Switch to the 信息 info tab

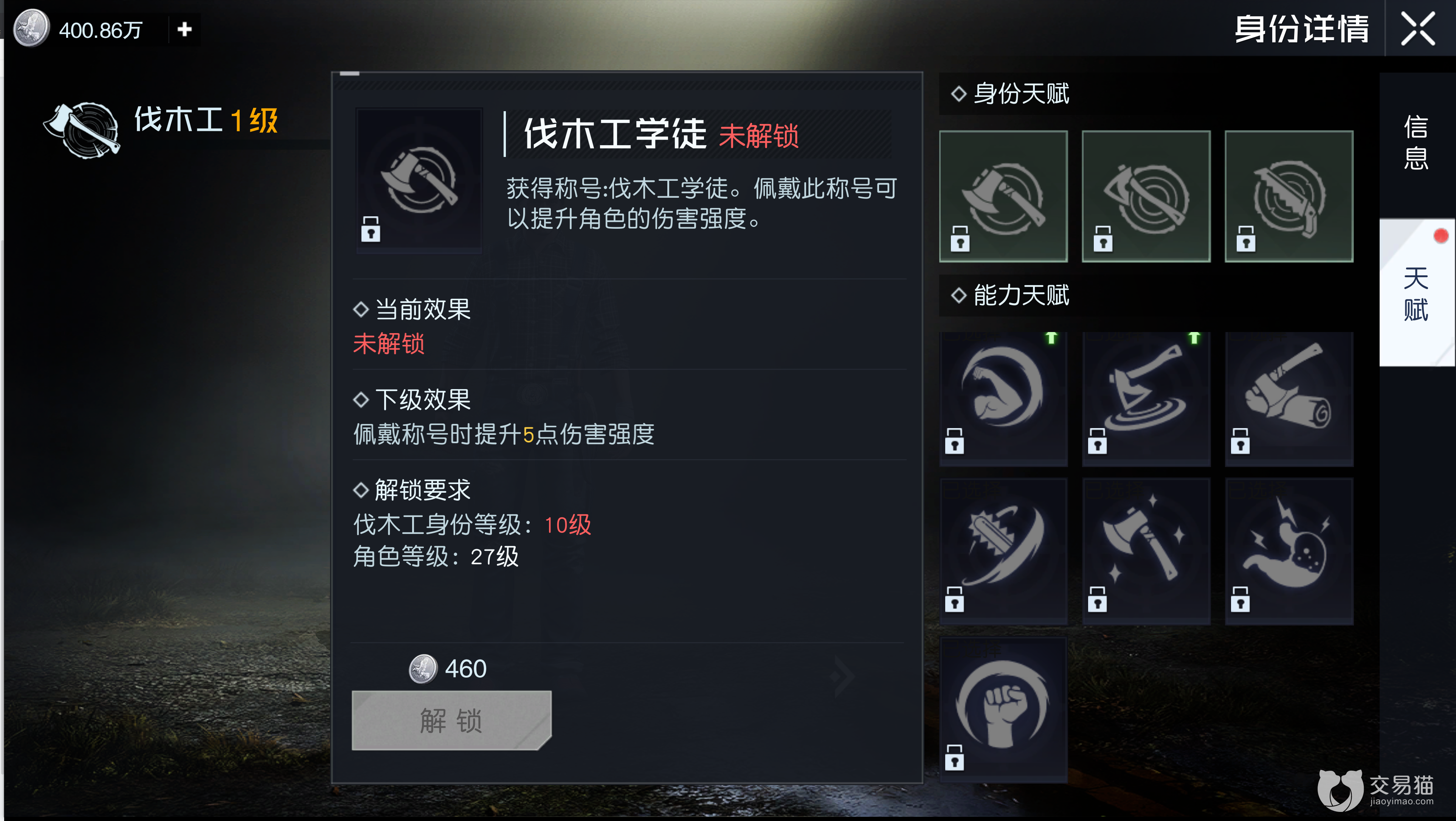[x=1416, y=143]
